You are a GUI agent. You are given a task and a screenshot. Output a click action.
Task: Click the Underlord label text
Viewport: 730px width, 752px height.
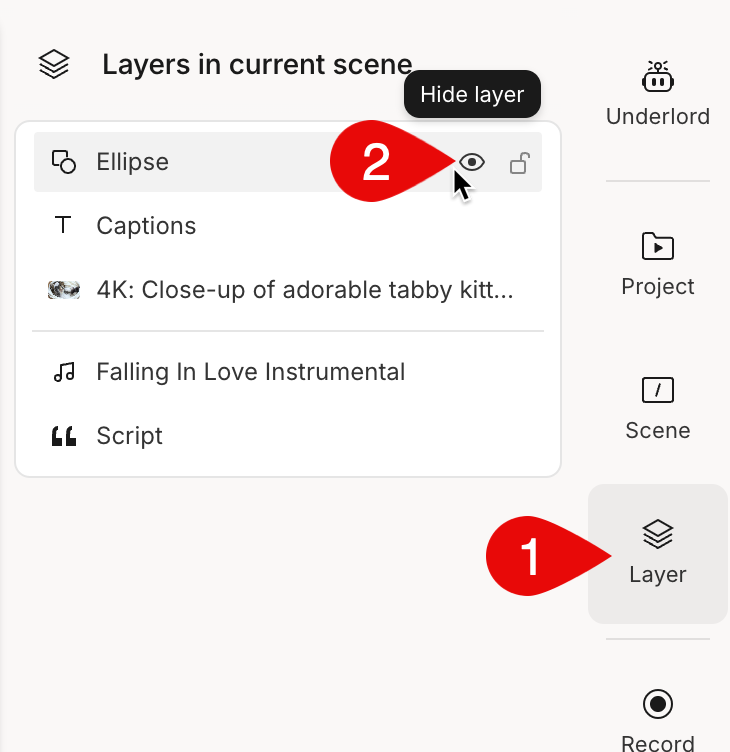point(658,117)
